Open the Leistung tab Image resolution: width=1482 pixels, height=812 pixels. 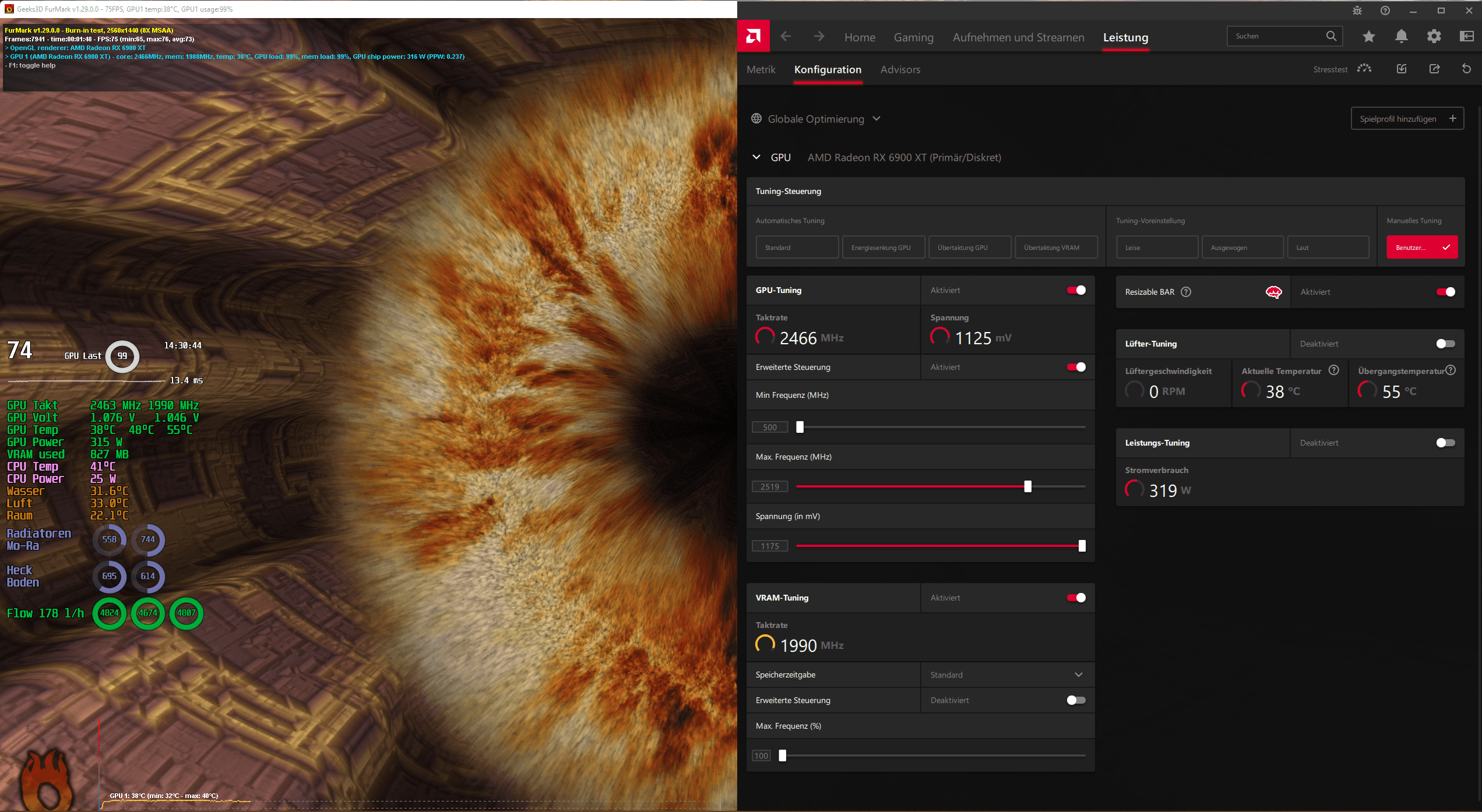(1125, 37)
